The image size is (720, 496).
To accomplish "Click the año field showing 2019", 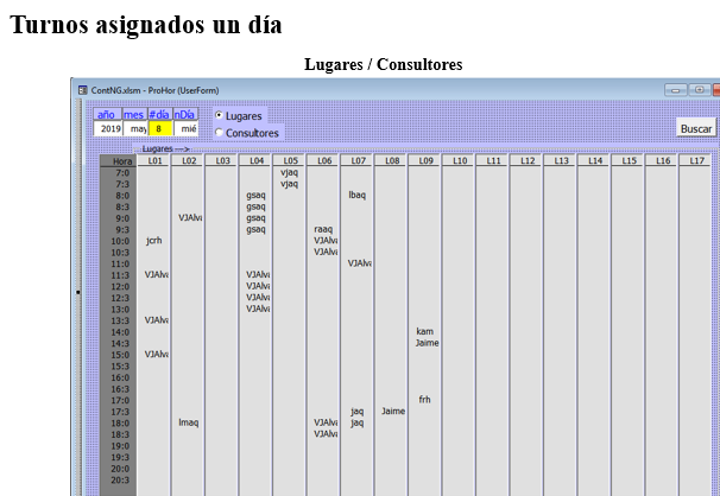I will (x=108, y=129).
